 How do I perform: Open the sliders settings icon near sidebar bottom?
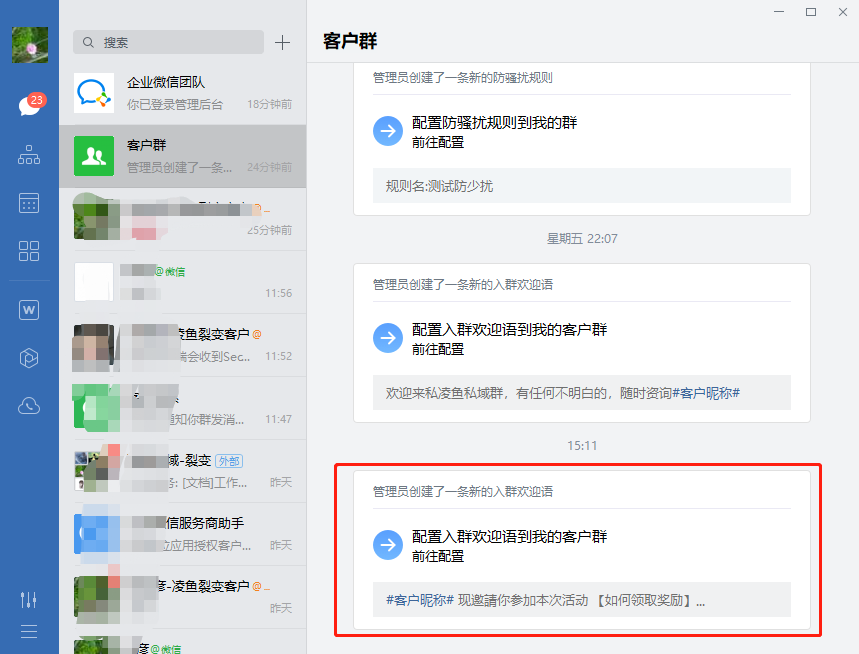coord(29,599)
